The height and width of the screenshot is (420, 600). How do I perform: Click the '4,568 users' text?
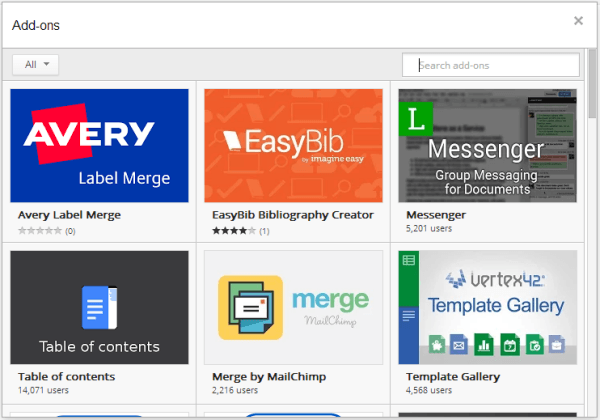point(429,391)
